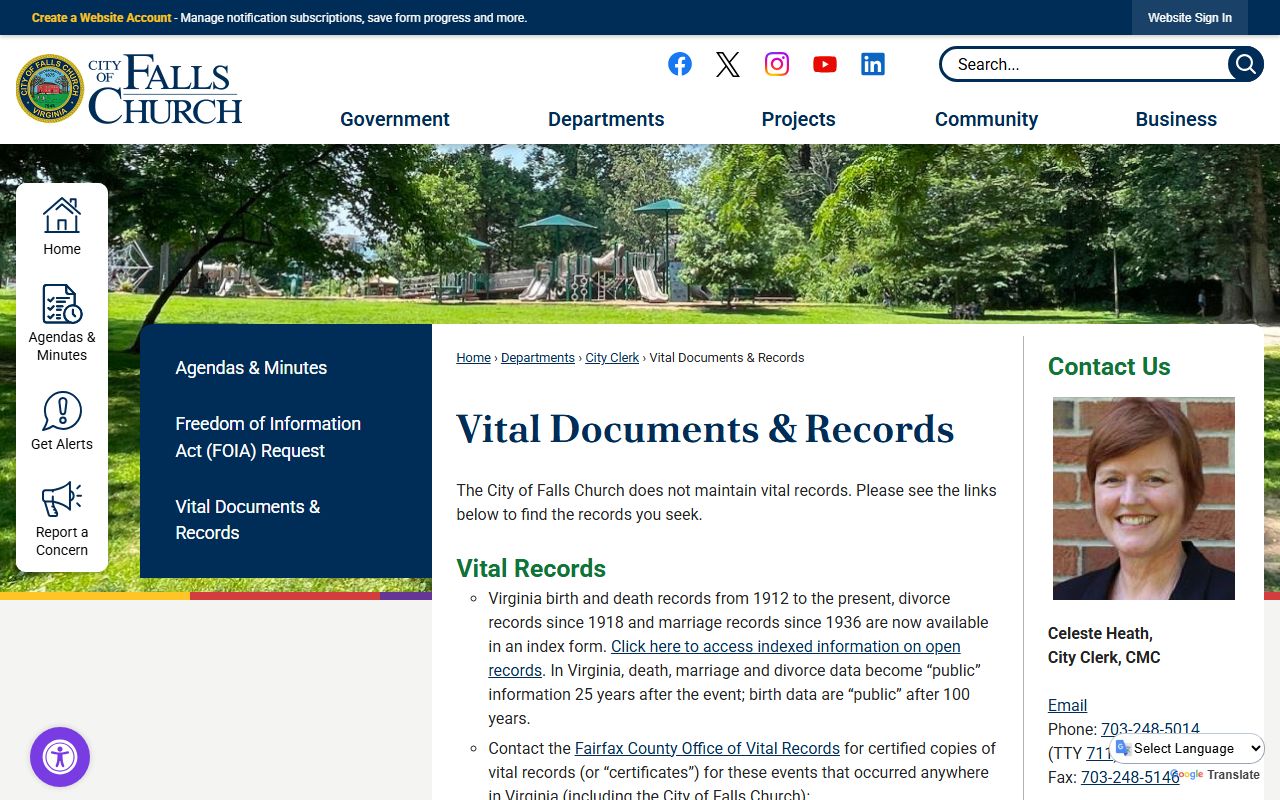Click fax number 703-248-5146

pos(1130,777)
